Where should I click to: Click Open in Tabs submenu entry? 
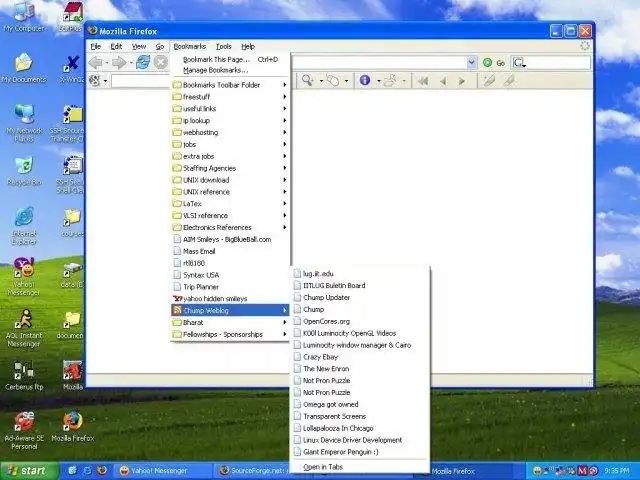tap(360, 467)
